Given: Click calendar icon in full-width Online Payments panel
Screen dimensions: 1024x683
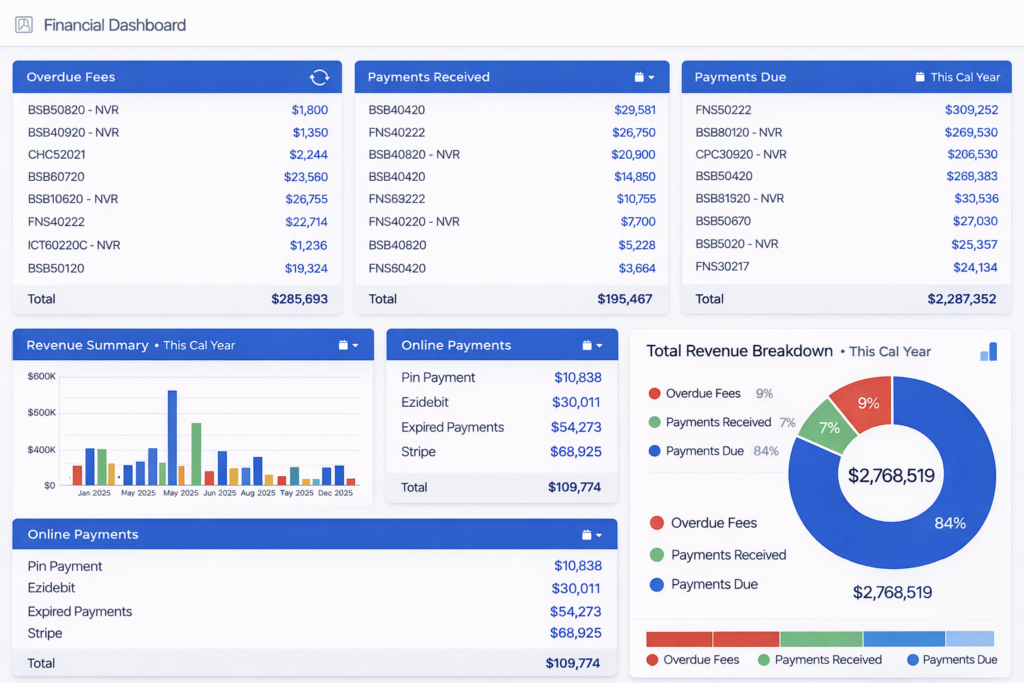Looking at the screenshot, I should [586, 535].
